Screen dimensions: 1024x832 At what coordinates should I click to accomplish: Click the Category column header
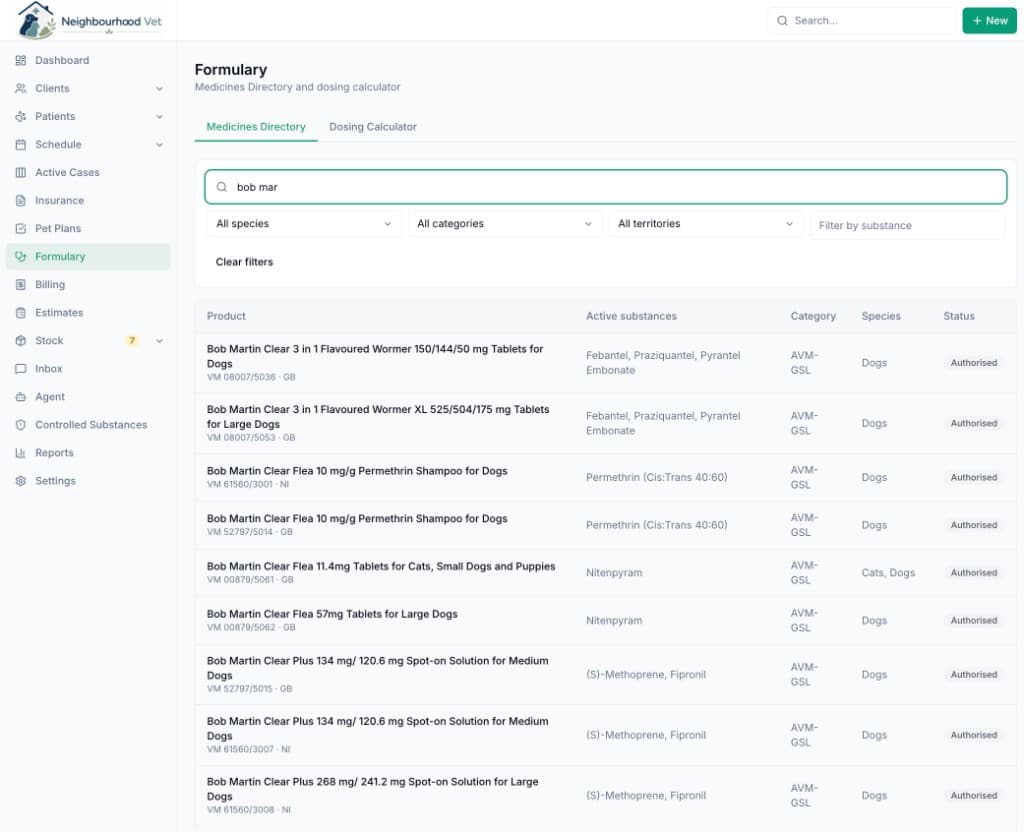click(813, 316)
